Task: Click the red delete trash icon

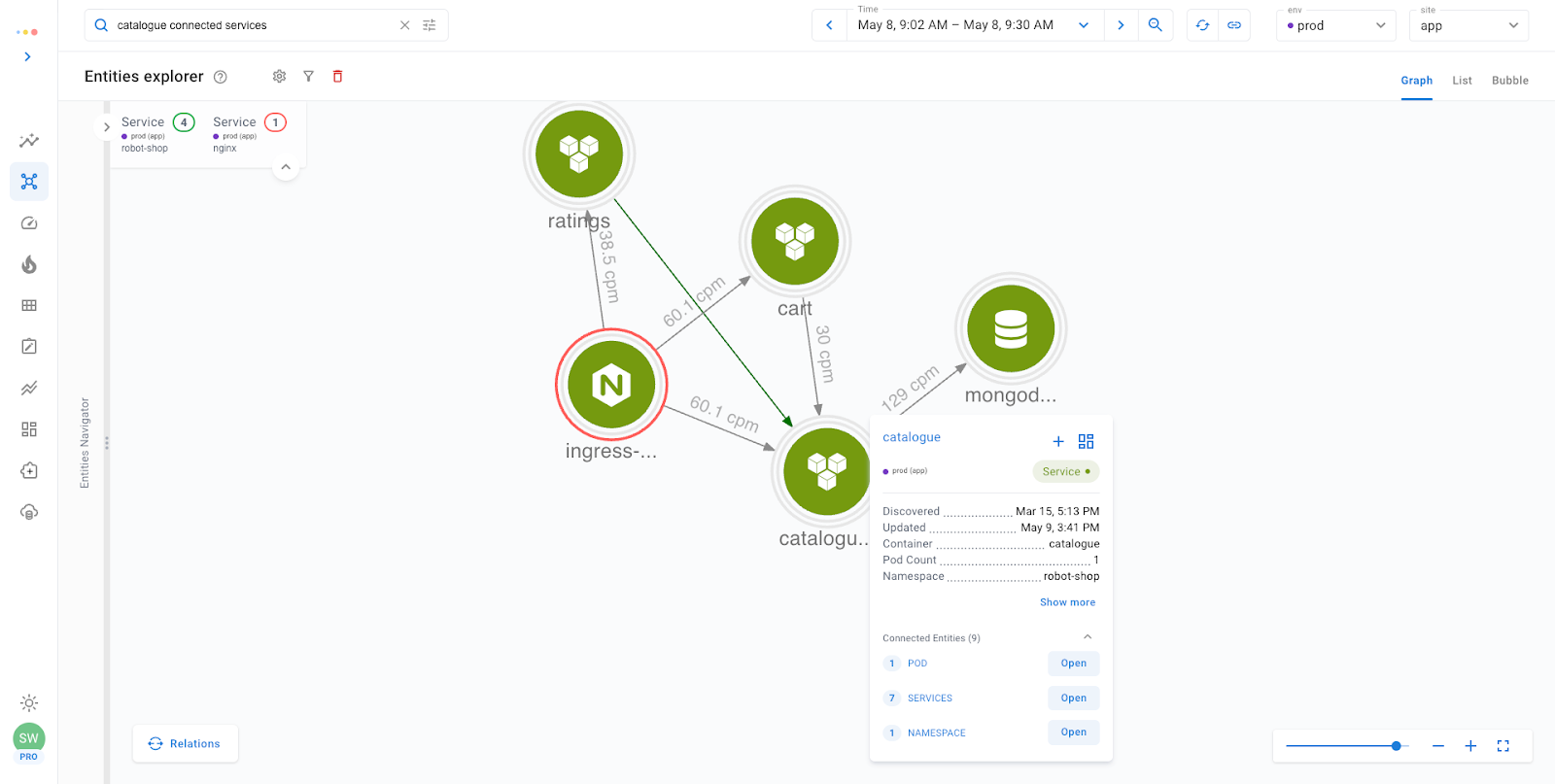Action: [337, 77]
